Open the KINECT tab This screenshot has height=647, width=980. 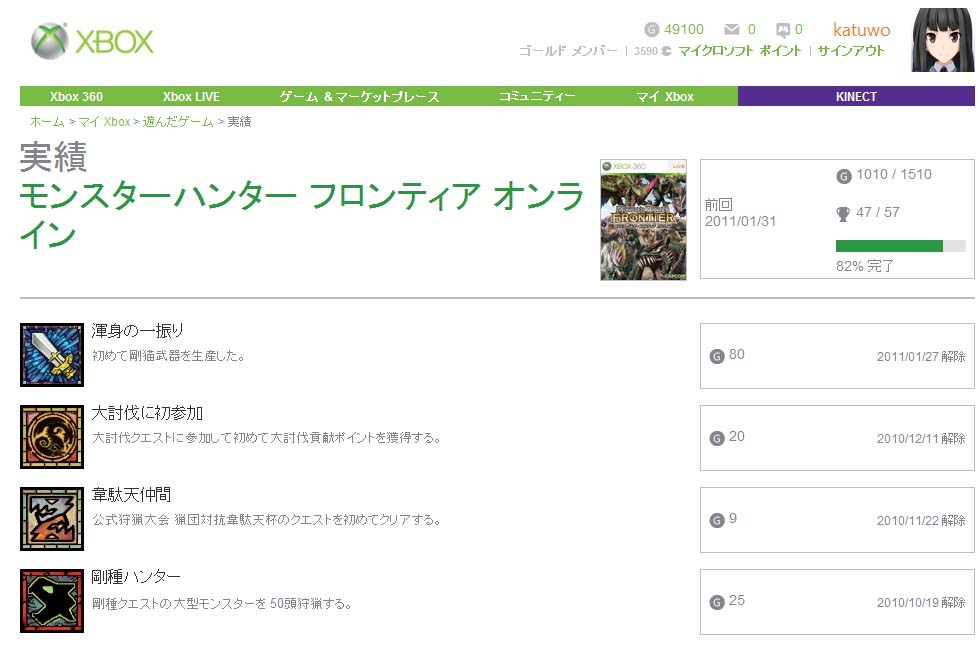pos(856,96)
